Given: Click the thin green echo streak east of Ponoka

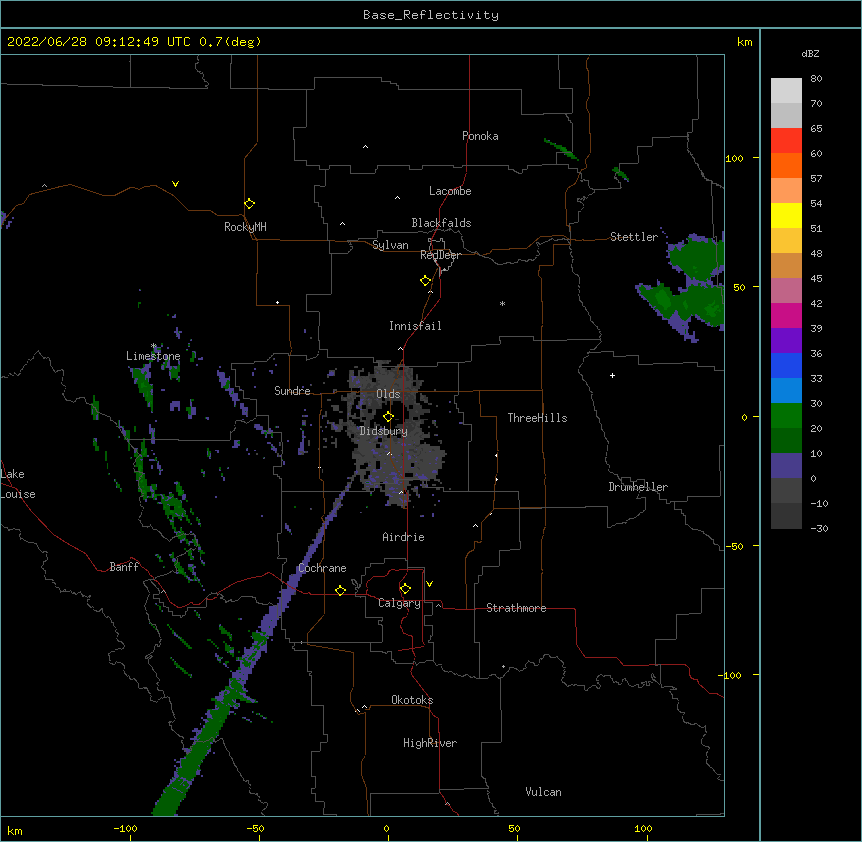Looking at the screenshot, I should [x=561, y=149].
